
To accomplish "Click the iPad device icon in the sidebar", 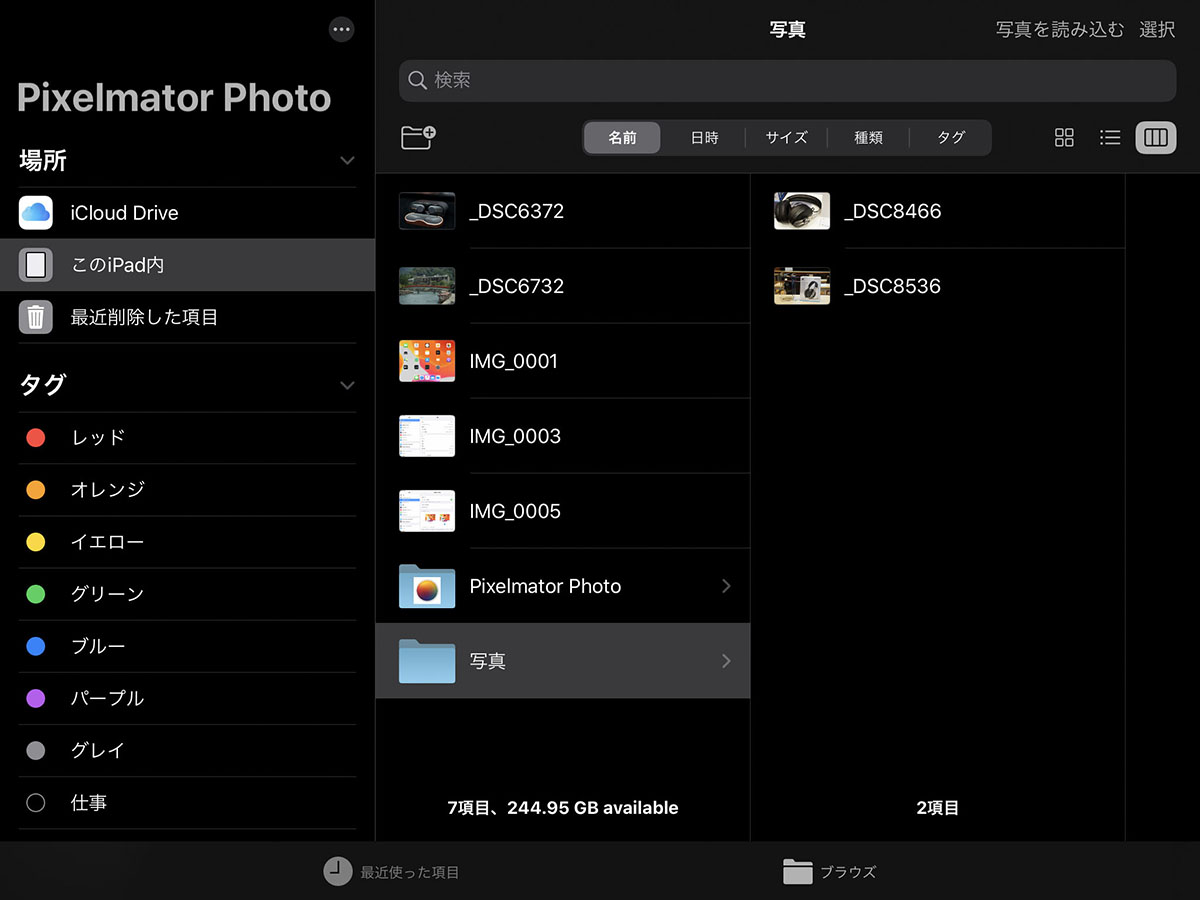I will pos(36,265).
